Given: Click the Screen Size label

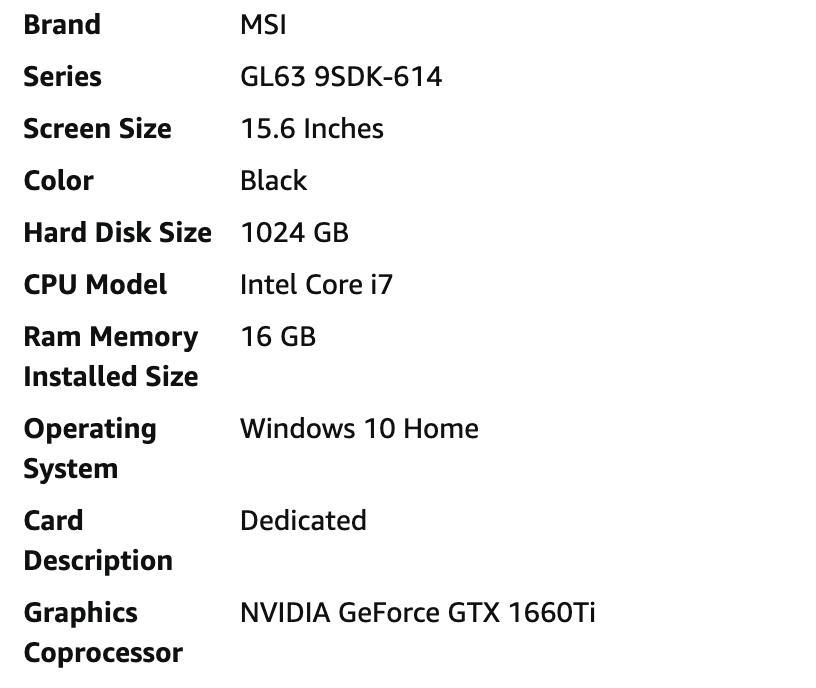Looking at the screenshot, I should pos(97,129).
